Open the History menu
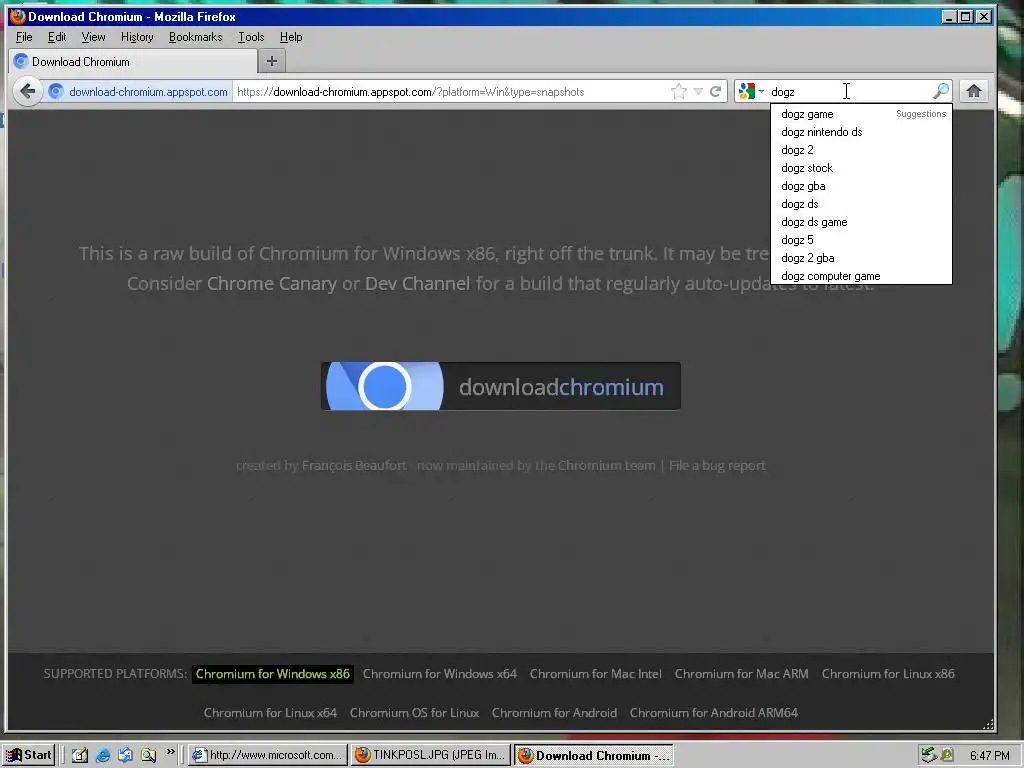This screenshot has height=768, width=1024. pos(137,37)
